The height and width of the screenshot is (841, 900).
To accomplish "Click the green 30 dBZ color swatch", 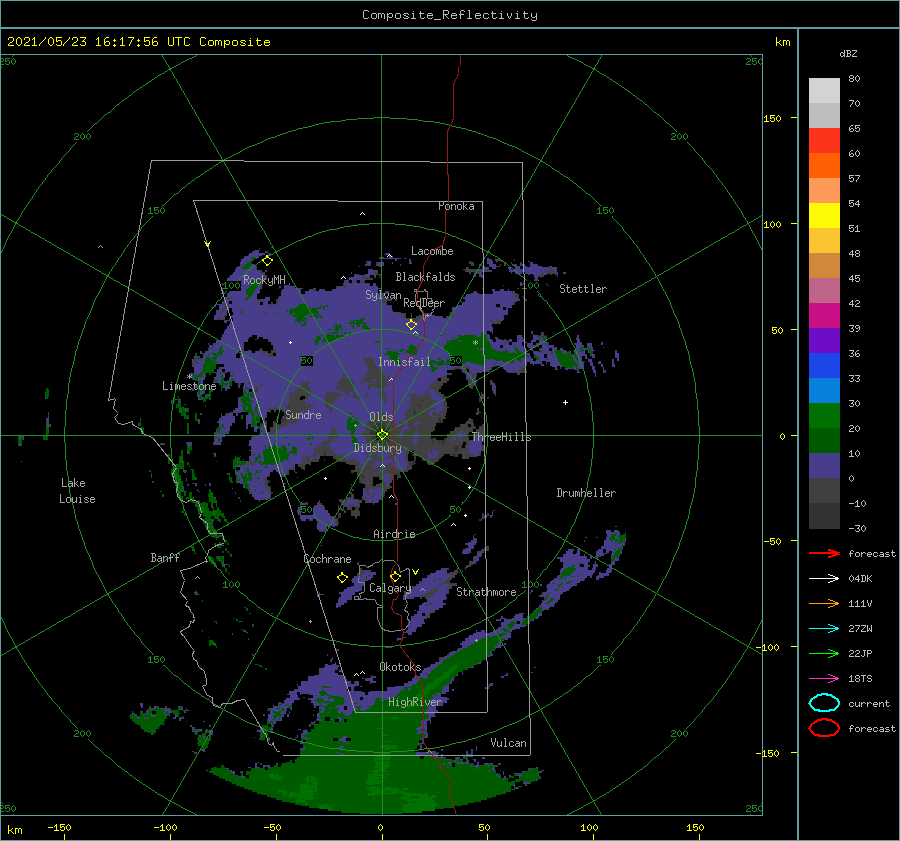I will pos(824,415).
